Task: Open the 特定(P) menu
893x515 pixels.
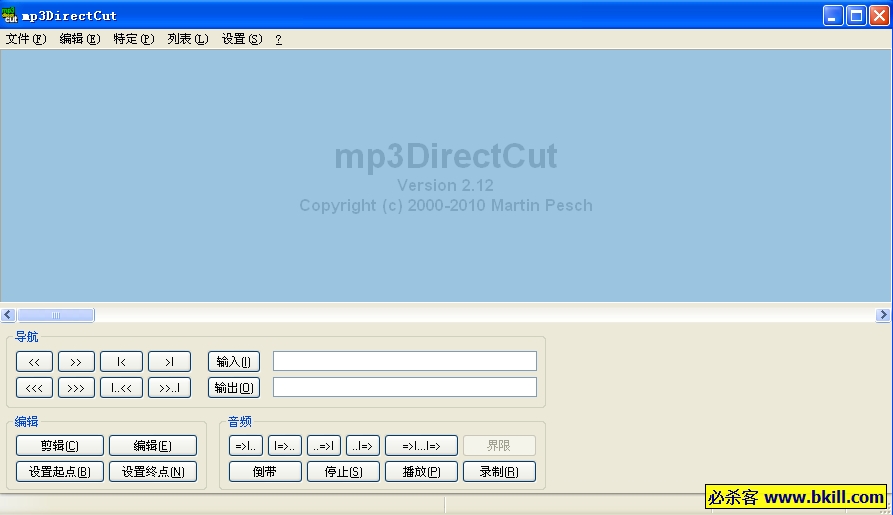Action: pyautogui.click(x=134, y=39)
